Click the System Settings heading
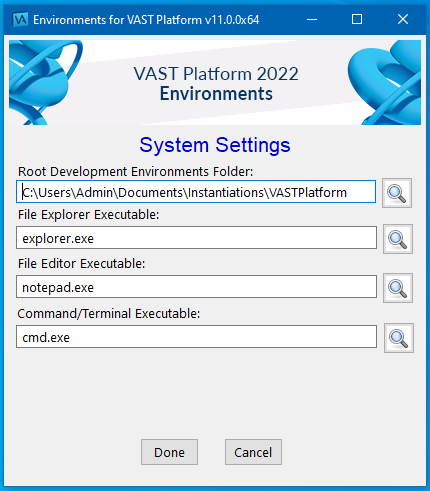 pos(215,145)
